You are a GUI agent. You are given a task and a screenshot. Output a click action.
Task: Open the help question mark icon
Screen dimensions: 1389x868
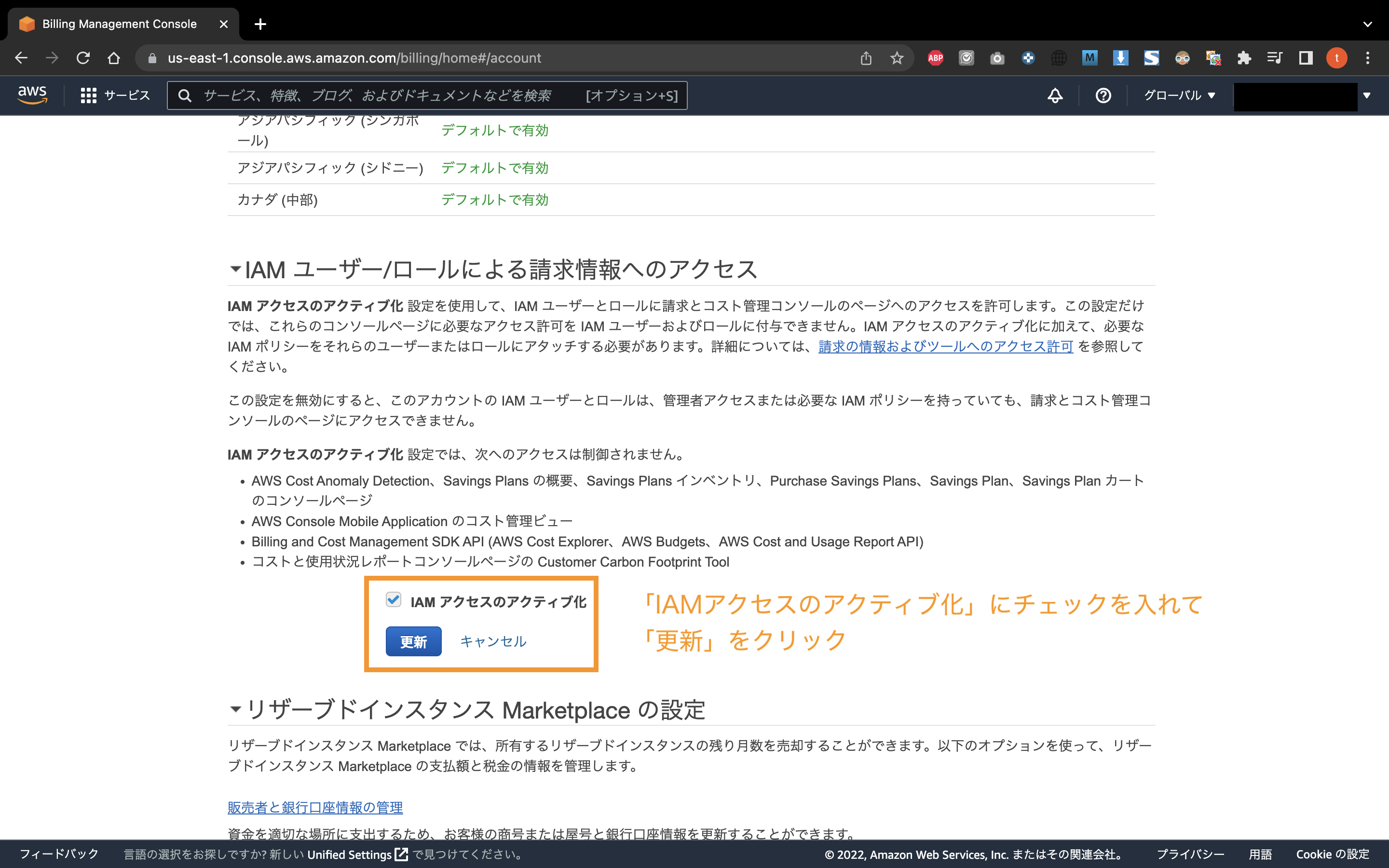click(x=1103, y=95)
